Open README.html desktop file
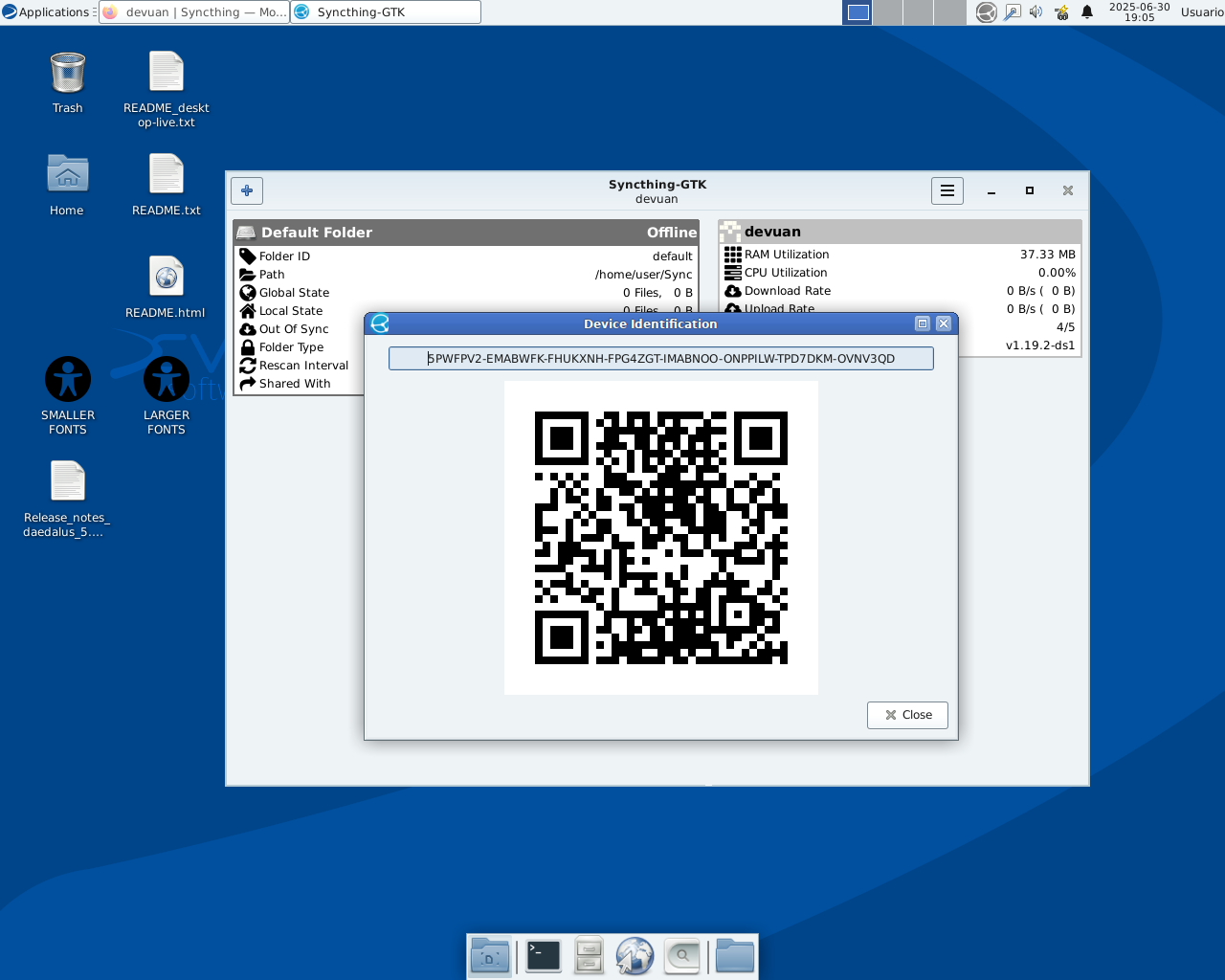 click(x=166, y=278)
